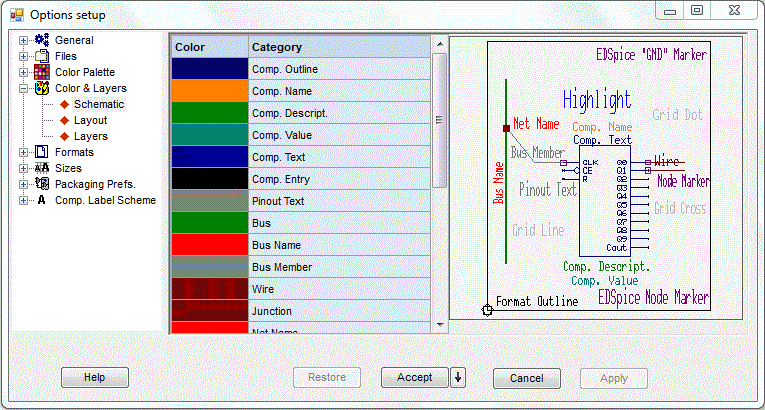Screen dimensions: 765x410
Task: Click the Color column header
Action: [x=210, y=47]
